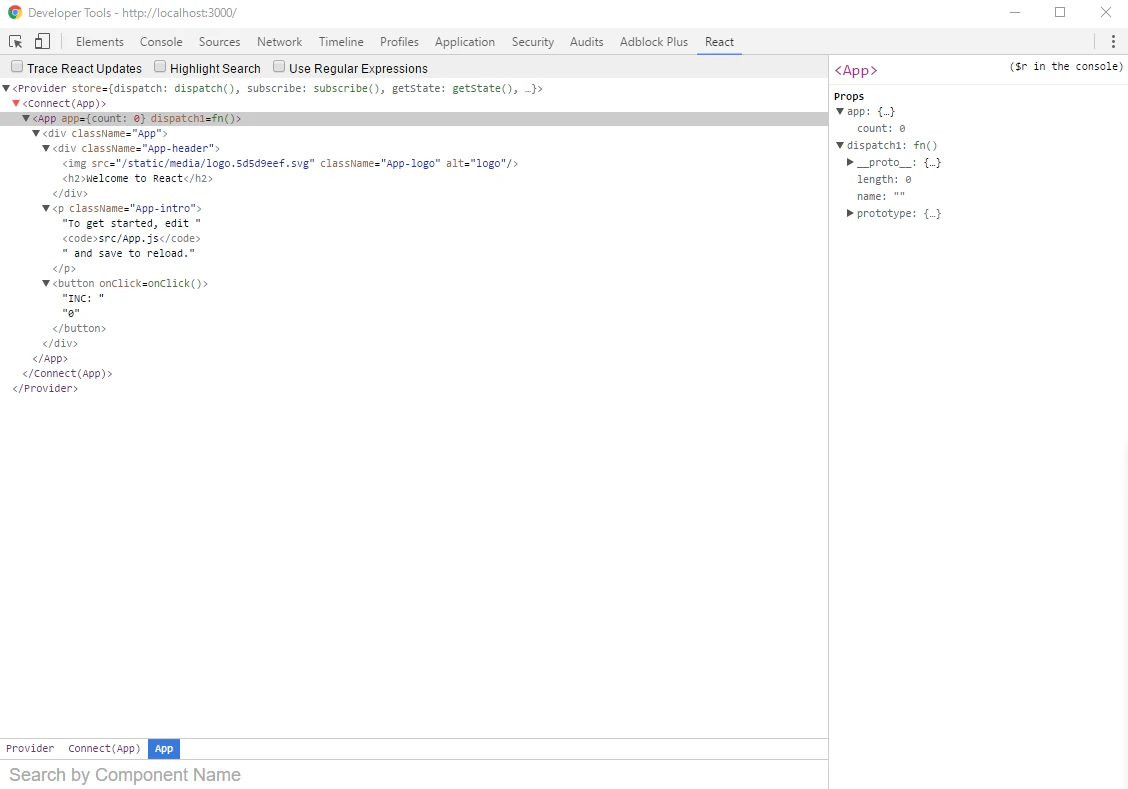The image size is (1128, 789).
Task: Collapse the dispatch1 prop arrow
Action: coord(840,145)
